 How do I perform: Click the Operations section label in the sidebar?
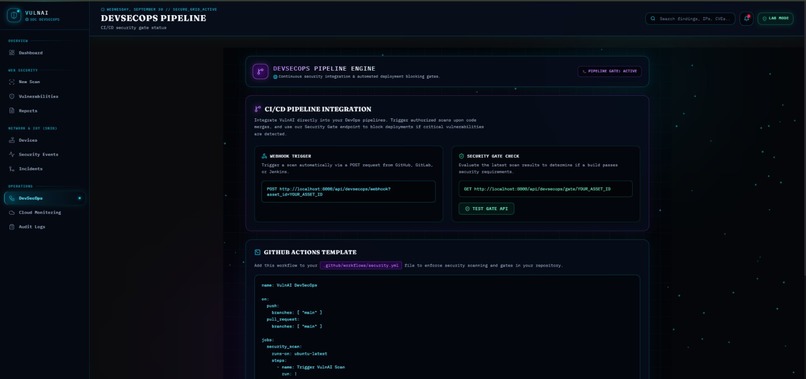[20, 186]
